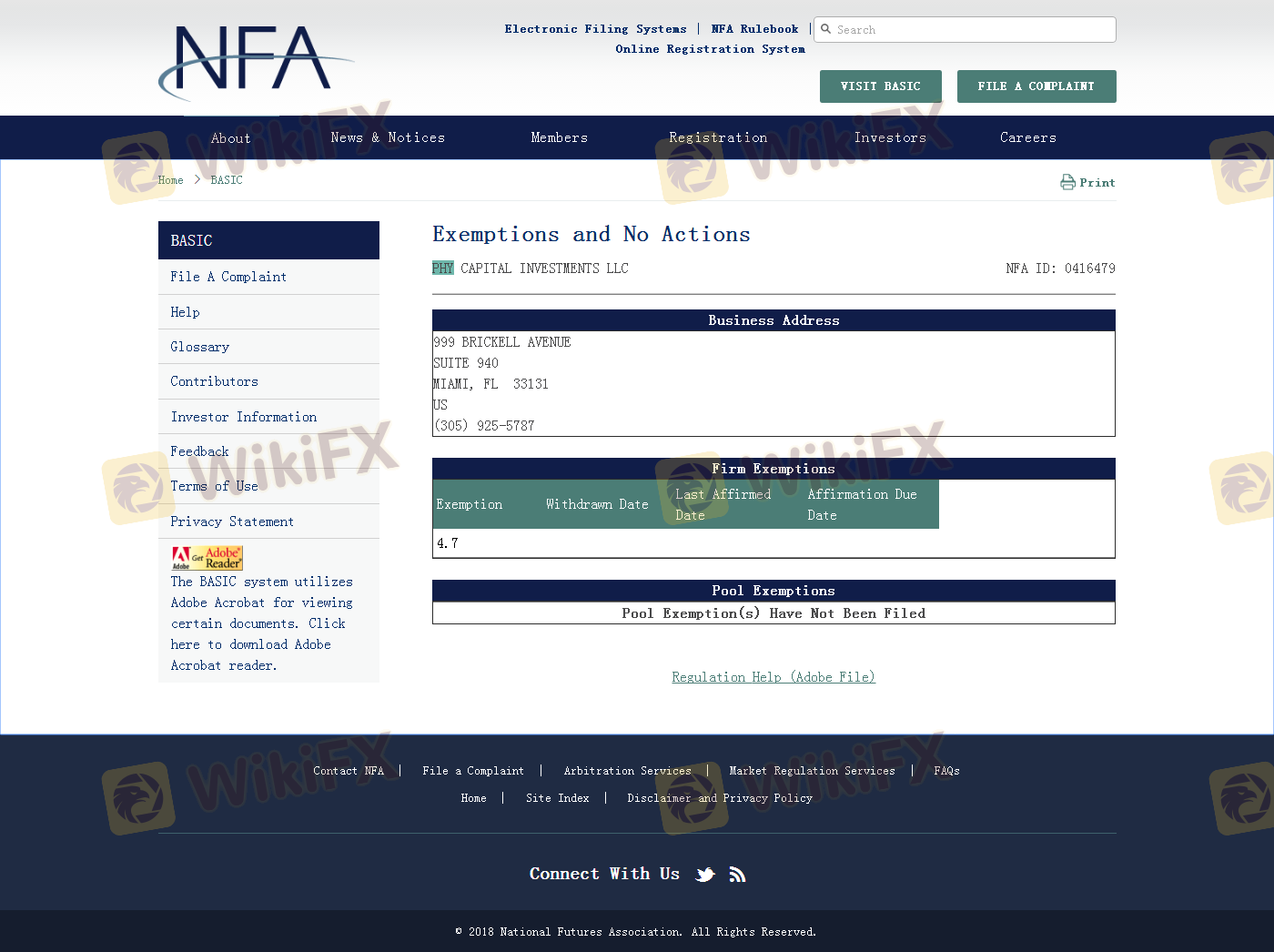Image resolution: width=1274 pixels, height=952 pixels.
Task: Click the VISIT BASIC button
Action: (881, 86)
